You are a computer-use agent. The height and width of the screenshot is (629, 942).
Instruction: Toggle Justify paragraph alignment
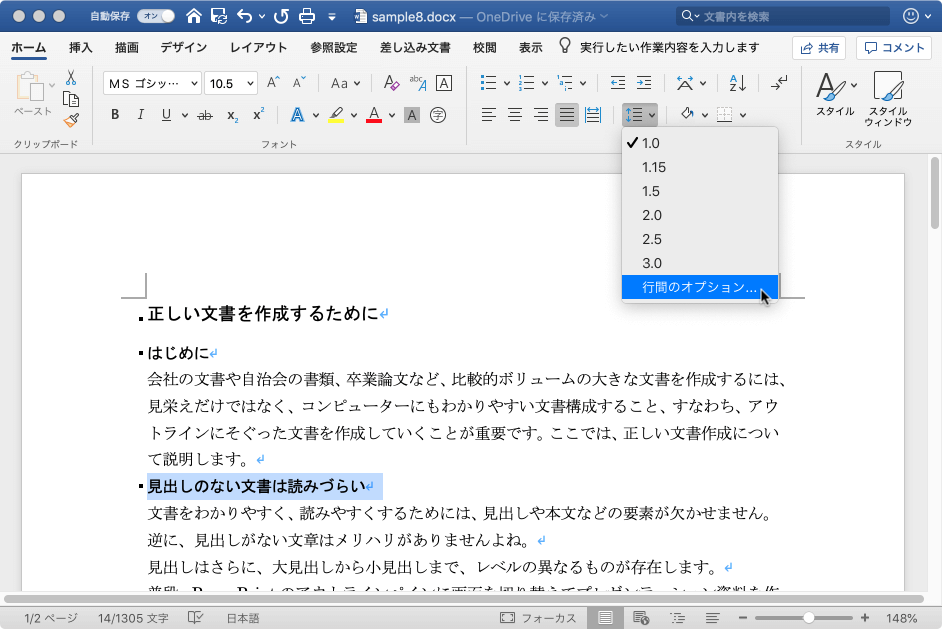coord(567,115)
